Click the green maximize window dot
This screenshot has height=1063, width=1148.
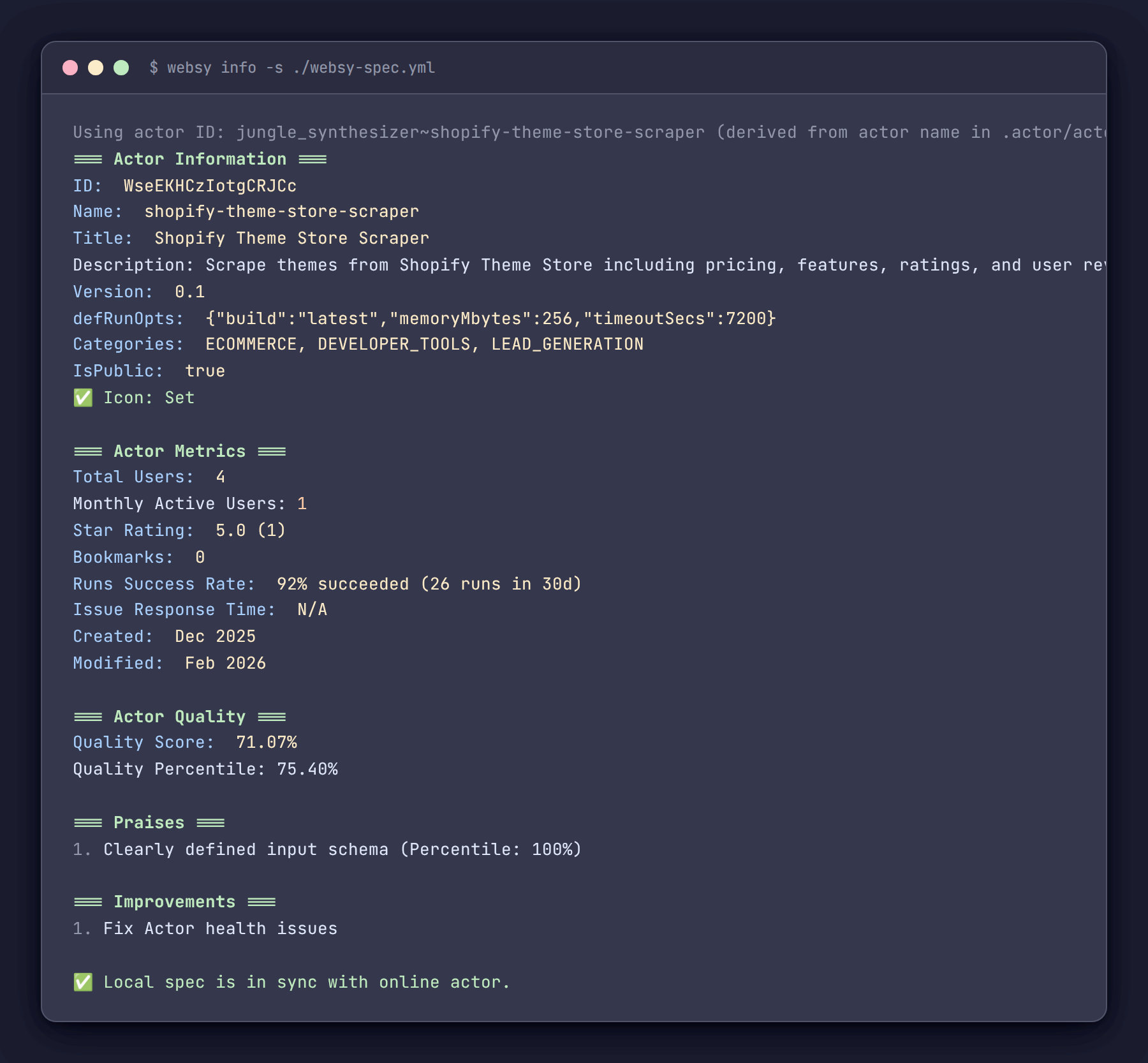click(x=121, y=68)
